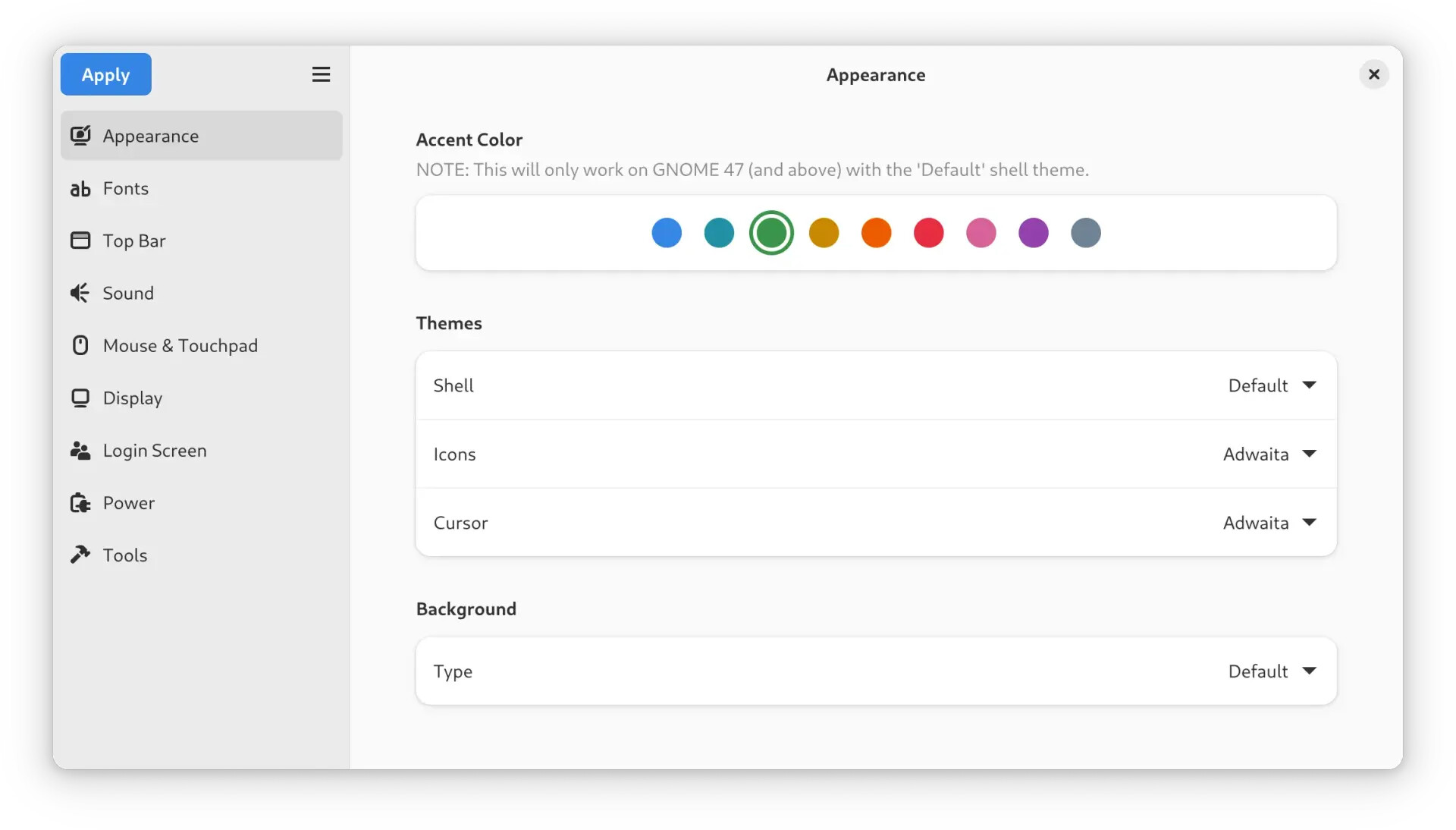
Task: Click the Power plug icon
Action: [80, 503]
